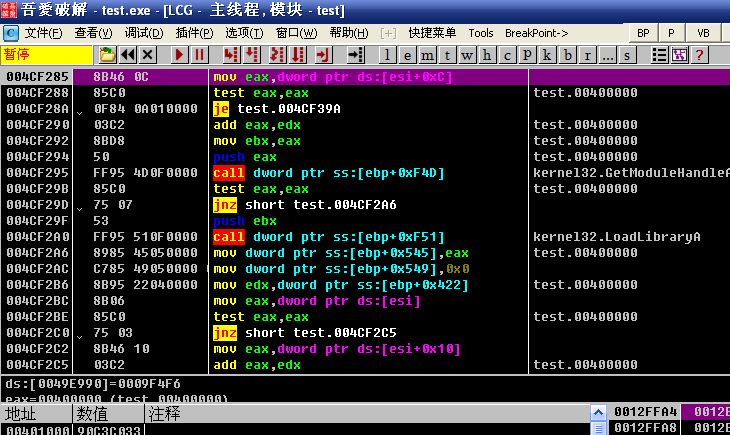Click the Trace Into toolbar icon

[x=277, y=55]
